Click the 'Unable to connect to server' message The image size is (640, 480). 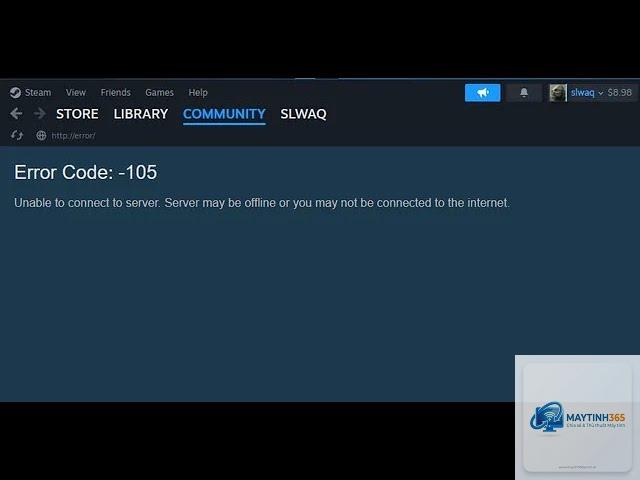pyautogui.click(x=262, y=203)
